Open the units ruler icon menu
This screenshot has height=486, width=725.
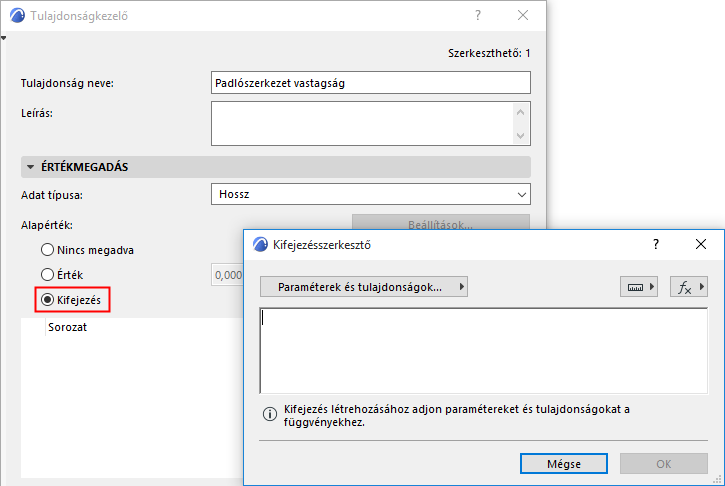click(639, 287)
